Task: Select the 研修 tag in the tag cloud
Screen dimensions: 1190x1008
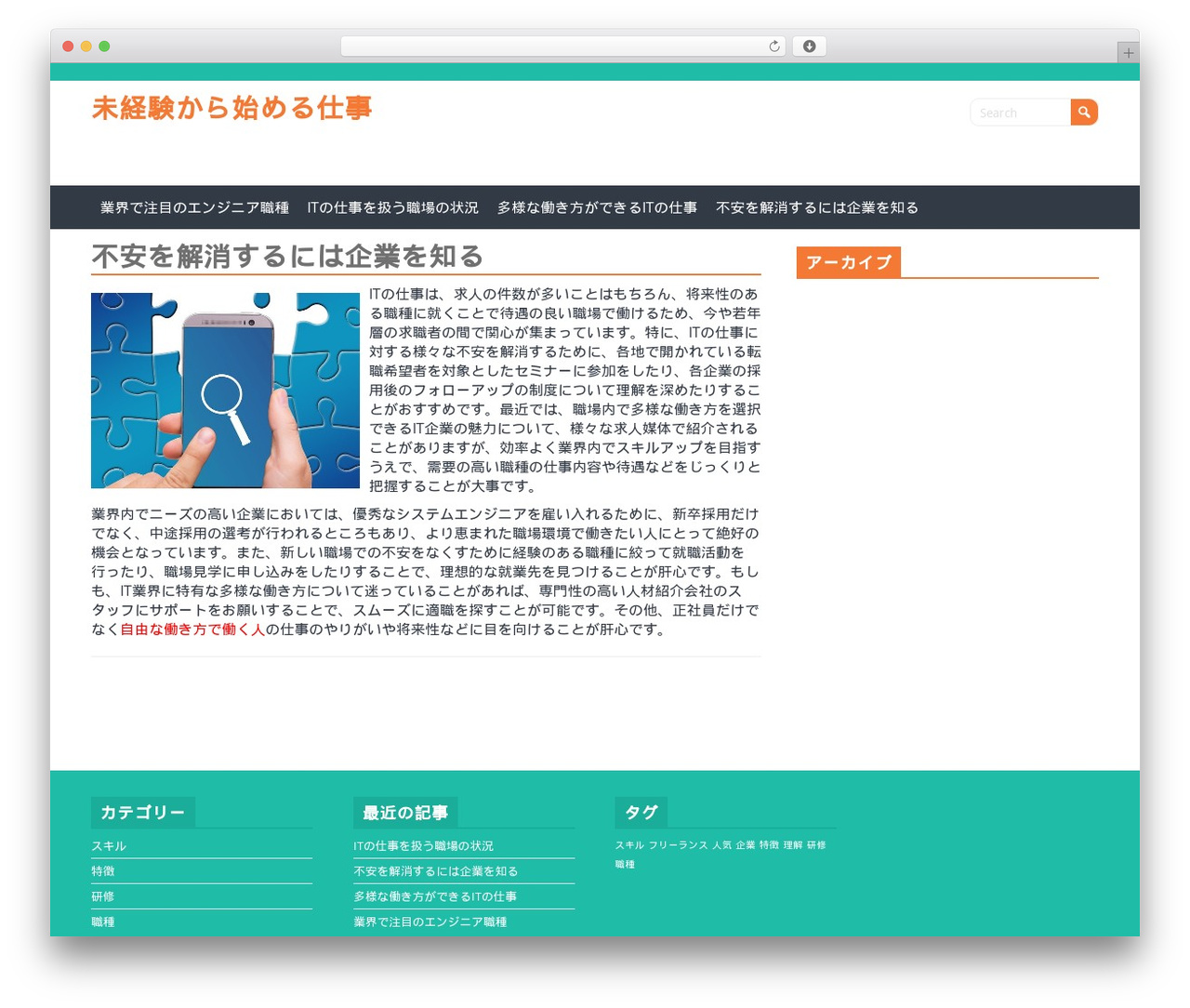Action: click(816, 845)
